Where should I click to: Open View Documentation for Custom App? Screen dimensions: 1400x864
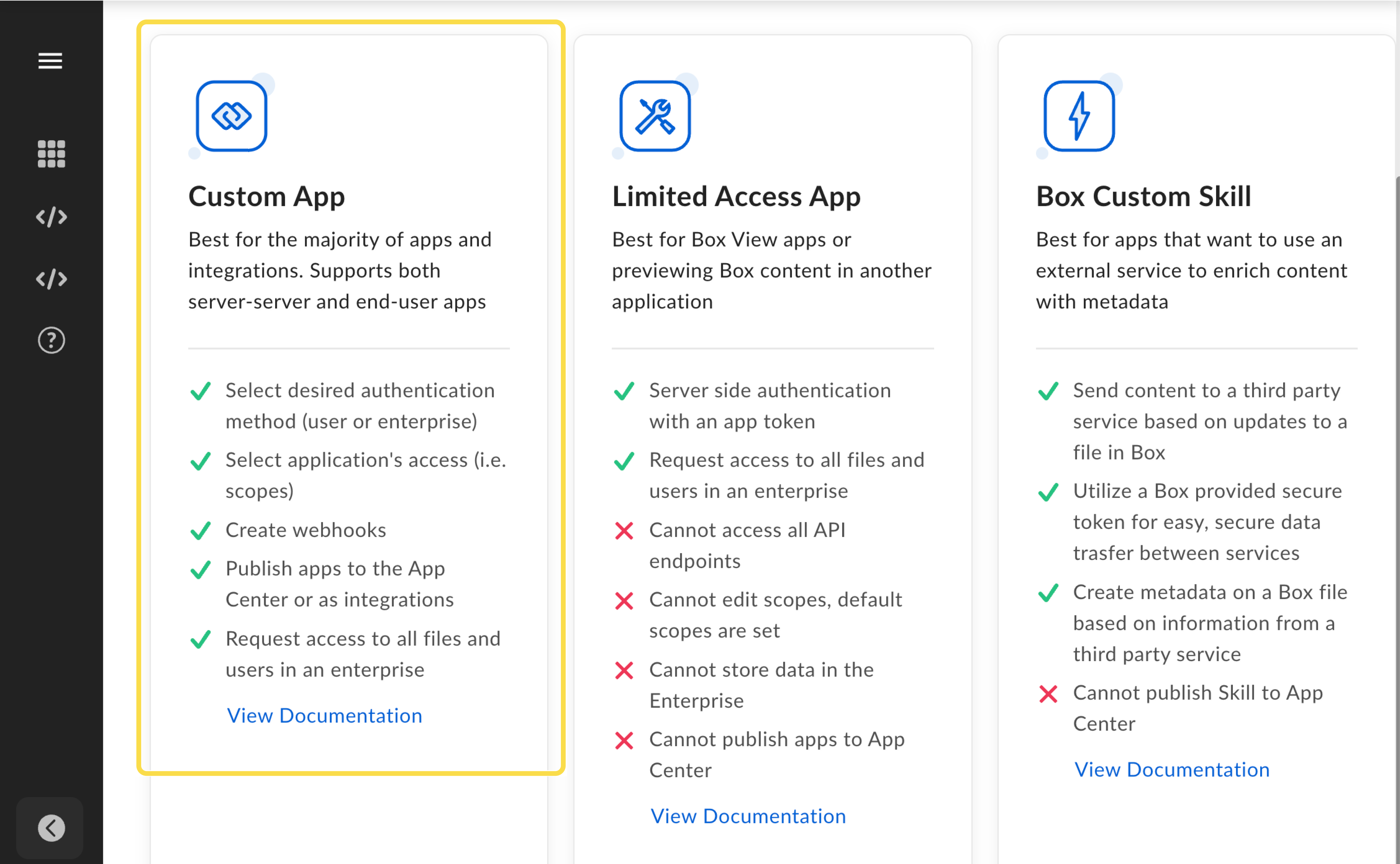[324, 715]
